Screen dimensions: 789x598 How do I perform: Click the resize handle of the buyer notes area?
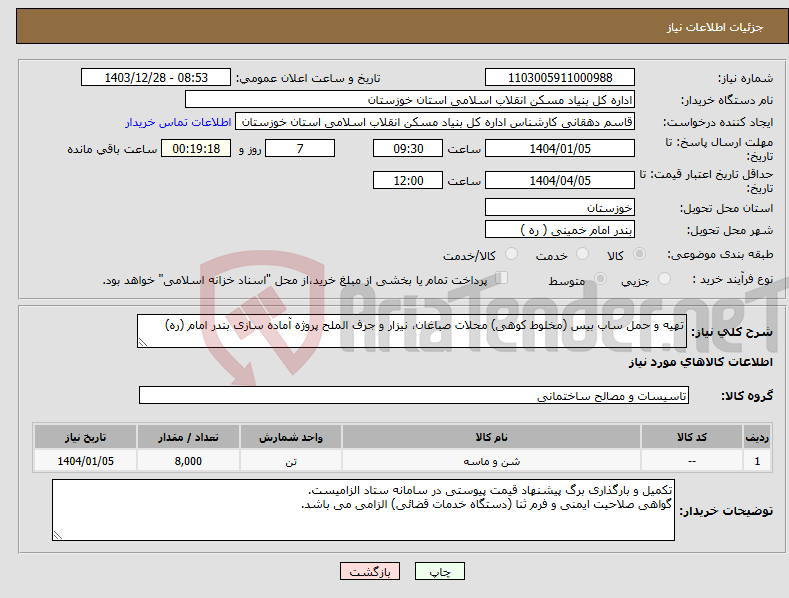click(x=58, y=536)
